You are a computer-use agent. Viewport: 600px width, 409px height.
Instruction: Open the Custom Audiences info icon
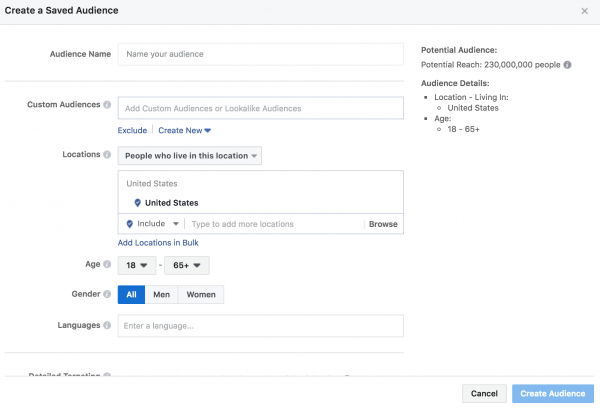tap(107, 104)
